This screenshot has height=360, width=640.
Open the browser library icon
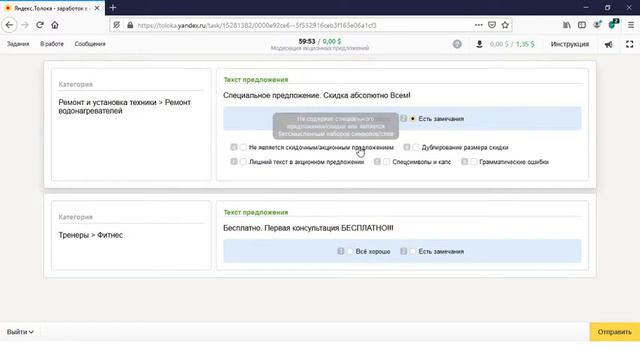coord(567,25)
